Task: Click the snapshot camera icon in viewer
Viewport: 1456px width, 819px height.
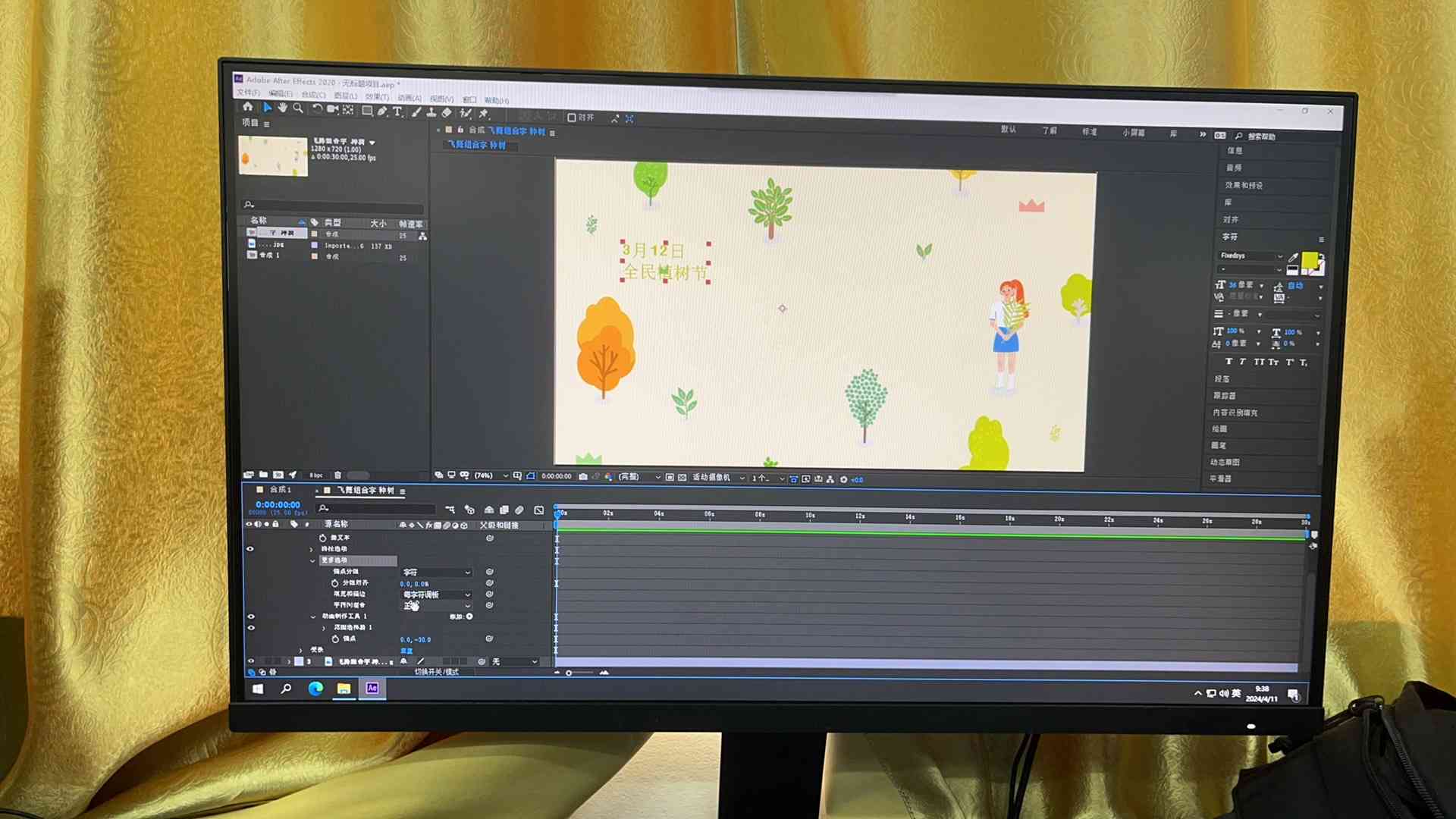Action: point(583,476)
